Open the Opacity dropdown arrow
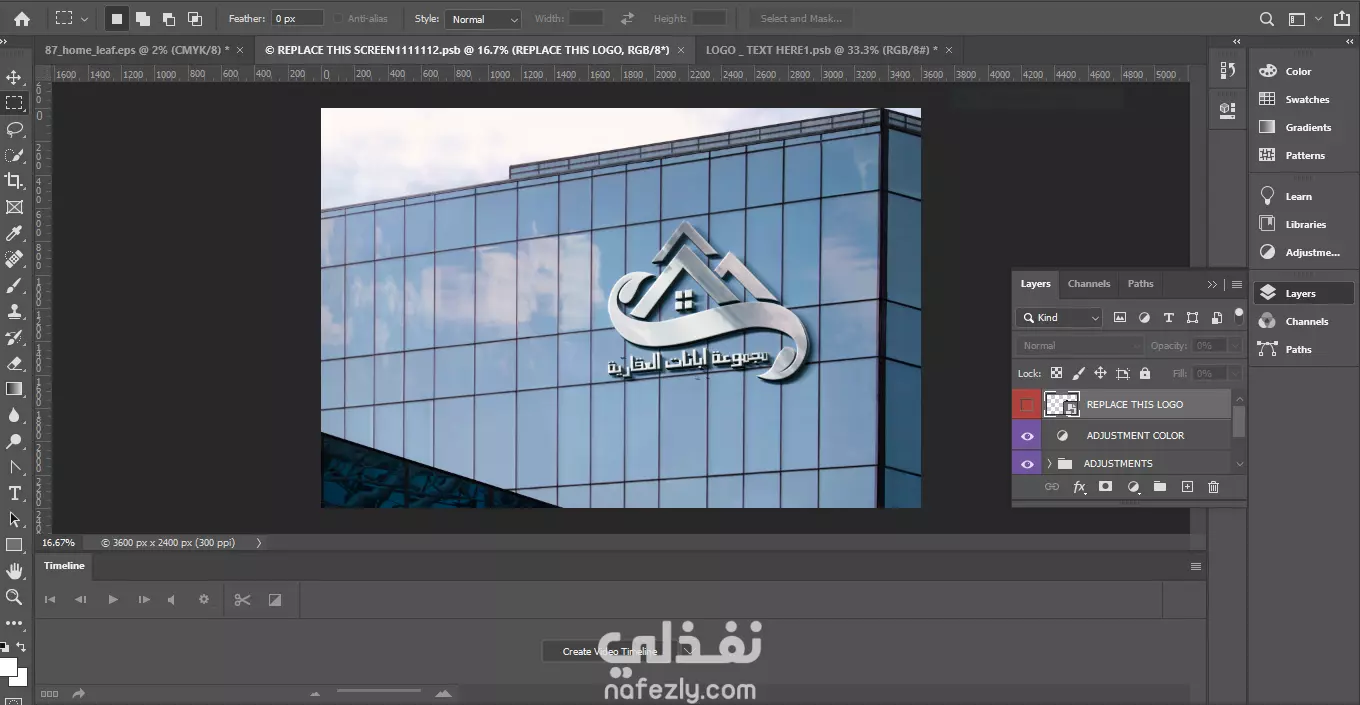 tap(1234, 345)
